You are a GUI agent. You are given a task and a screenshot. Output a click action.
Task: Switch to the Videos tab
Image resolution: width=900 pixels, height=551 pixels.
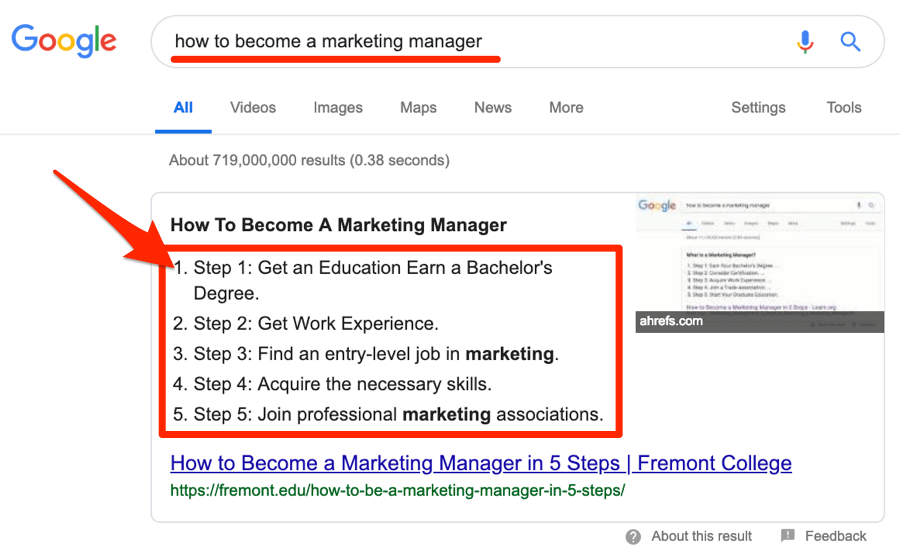pos(253,108)
